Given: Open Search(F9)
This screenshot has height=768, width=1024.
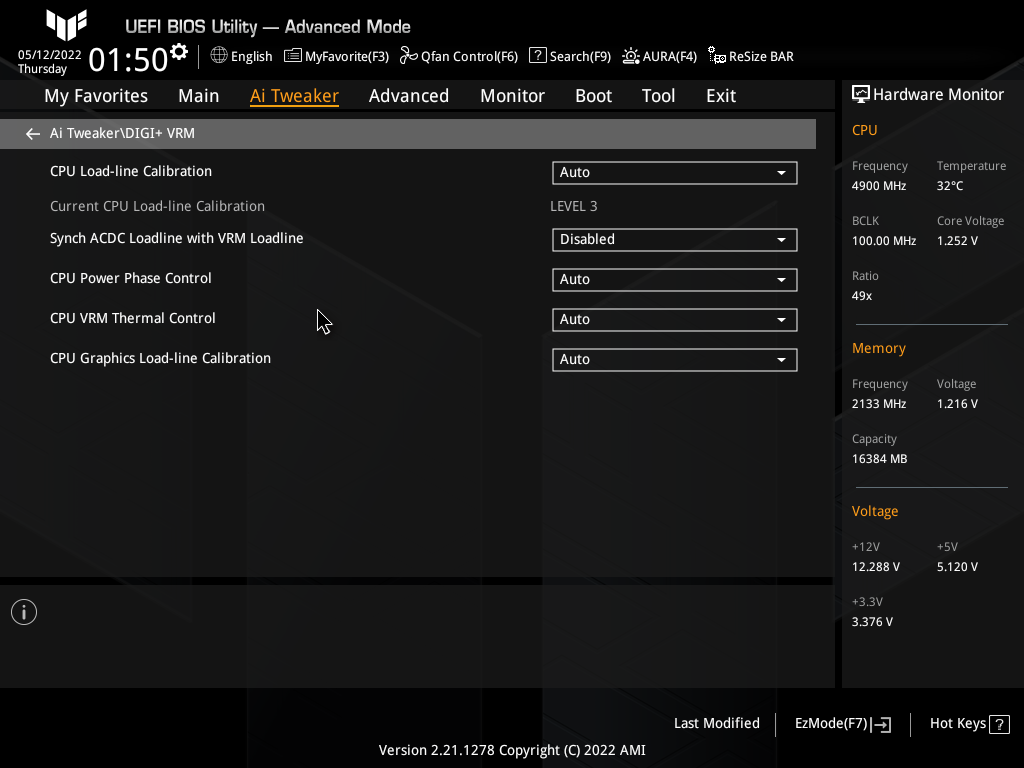Looking at the screenshot, I should tap(569, 56).
